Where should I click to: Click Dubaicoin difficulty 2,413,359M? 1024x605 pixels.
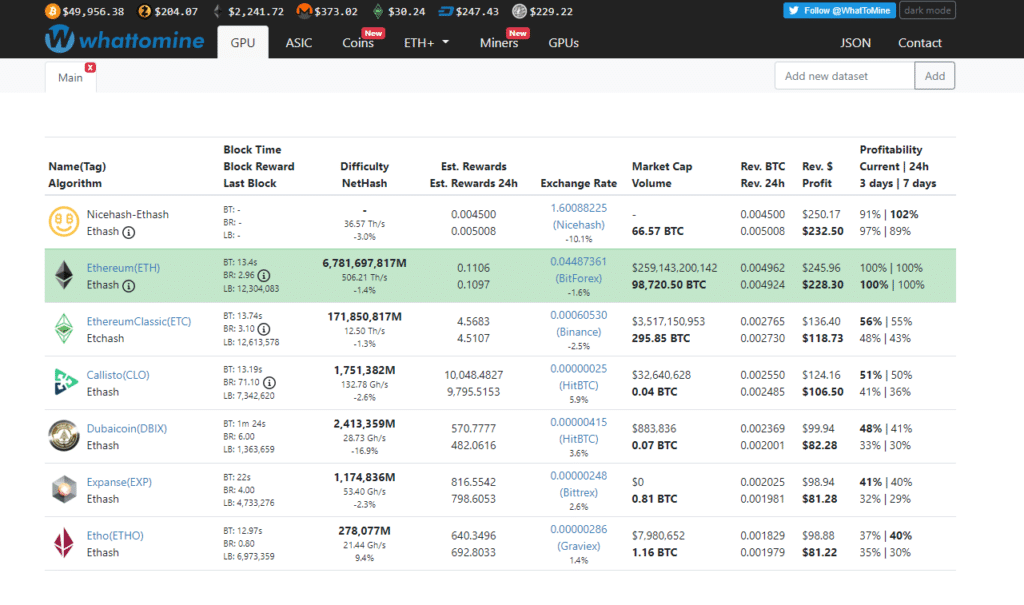tap(364, 424)
